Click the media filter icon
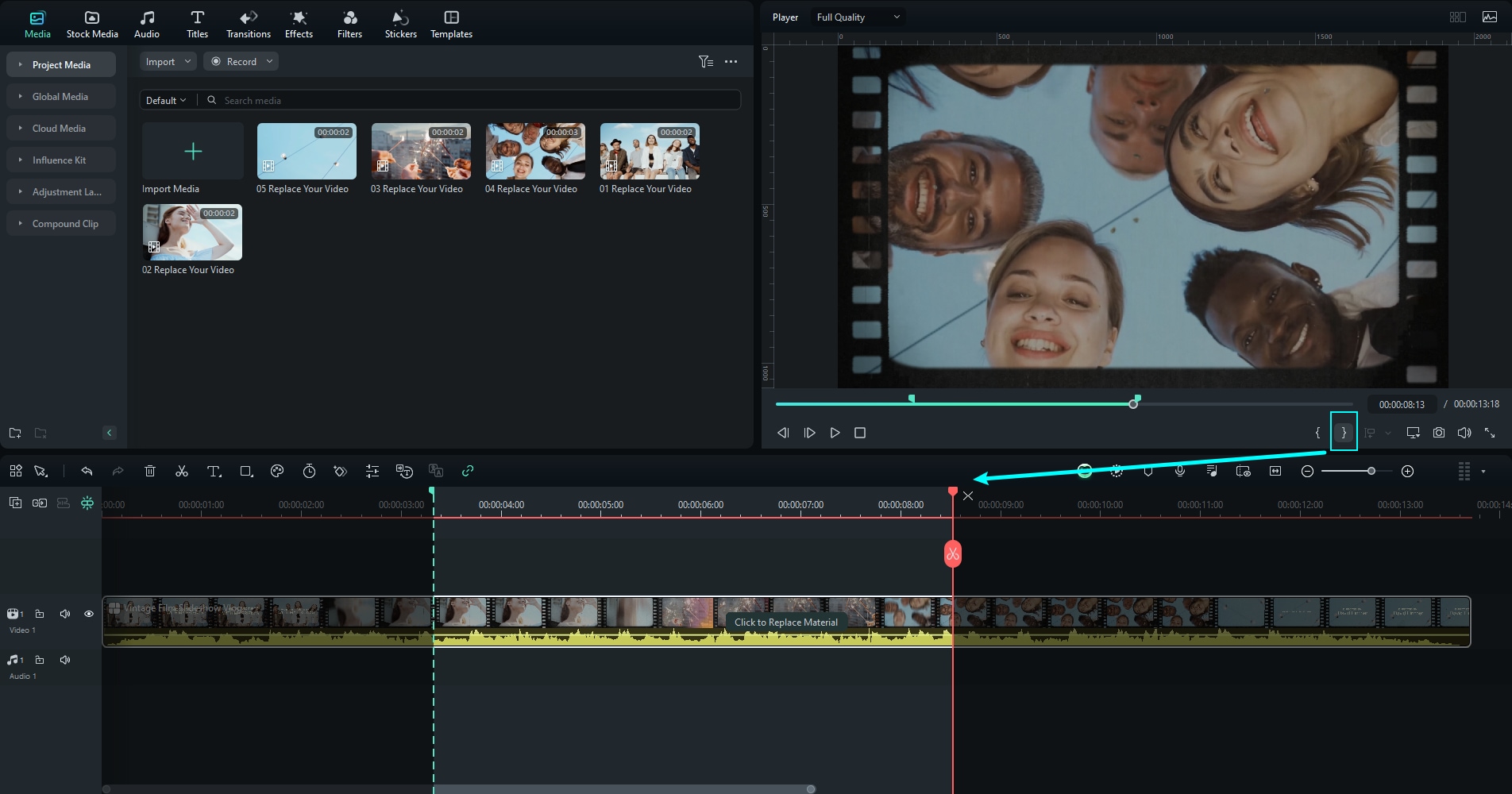 click(705, 61)
